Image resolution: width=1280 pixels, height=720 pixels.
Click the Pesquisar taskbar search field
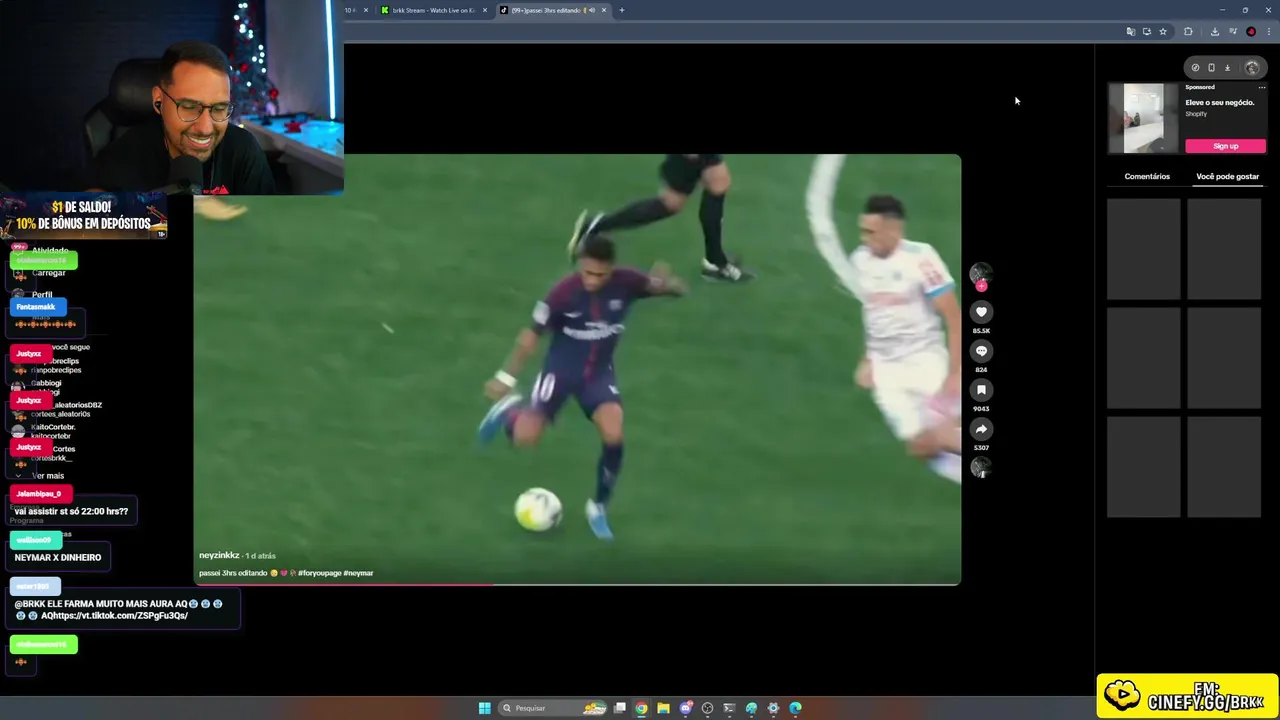(552, 708)
